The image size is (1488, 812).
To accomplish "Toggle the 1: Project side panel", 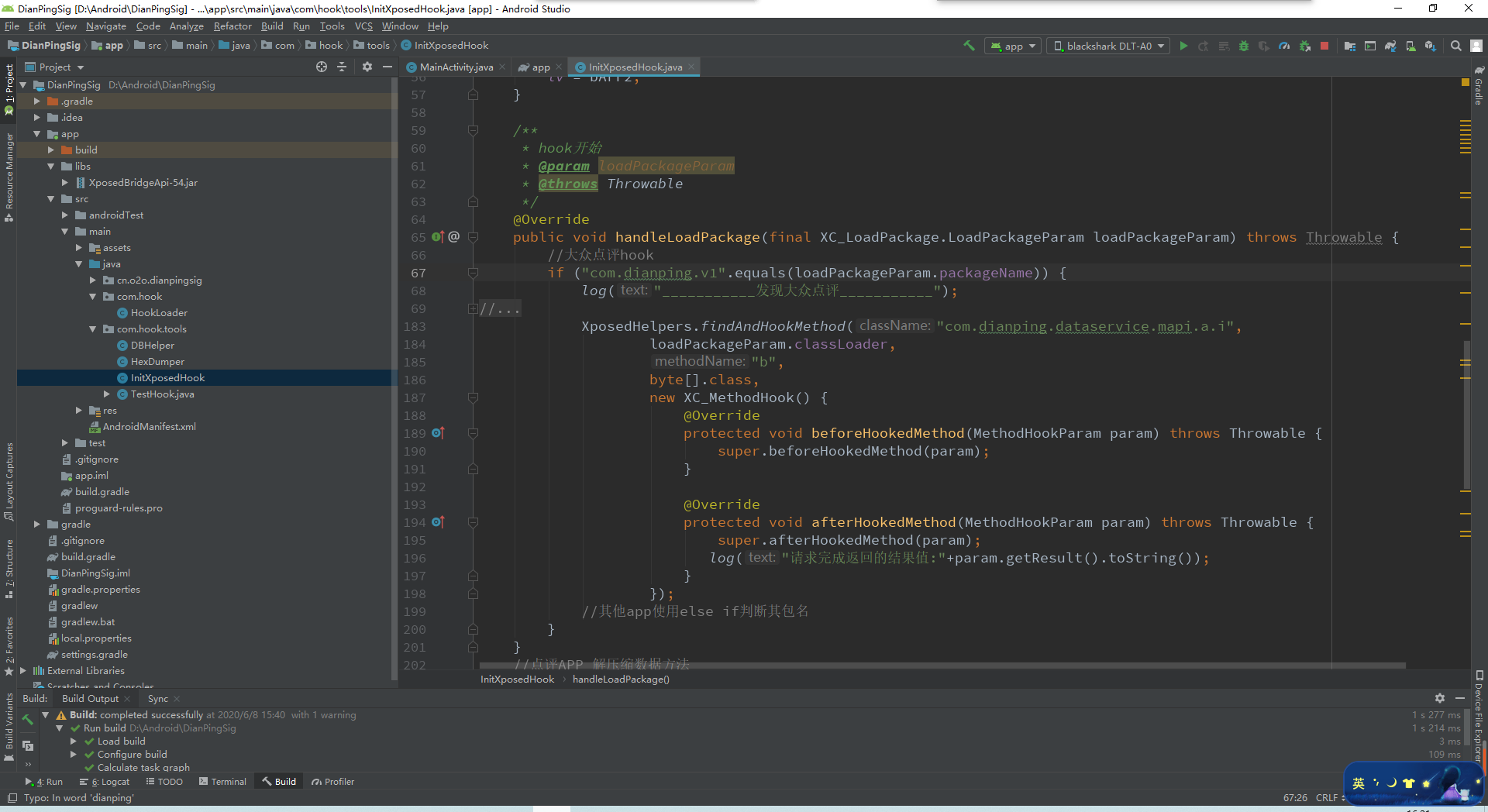I will [x=9, y=89].
